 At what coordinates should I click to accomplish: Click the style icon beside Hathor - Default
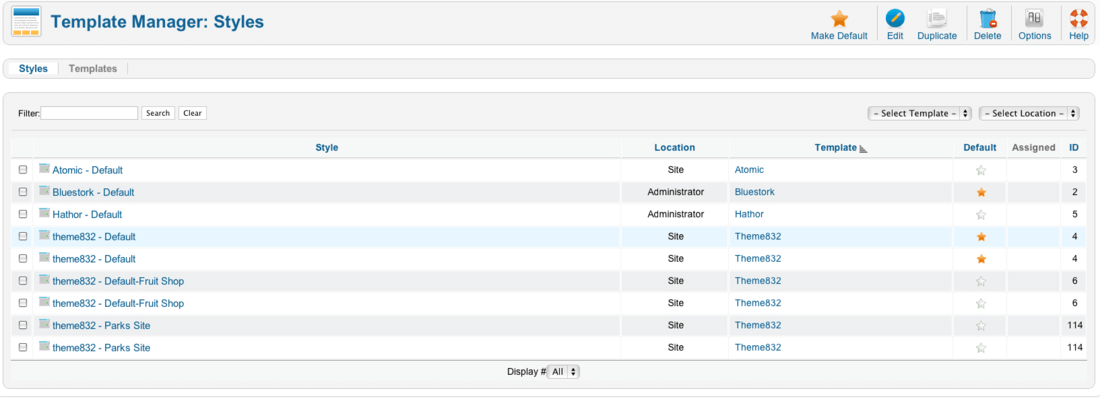pos(44,214)
